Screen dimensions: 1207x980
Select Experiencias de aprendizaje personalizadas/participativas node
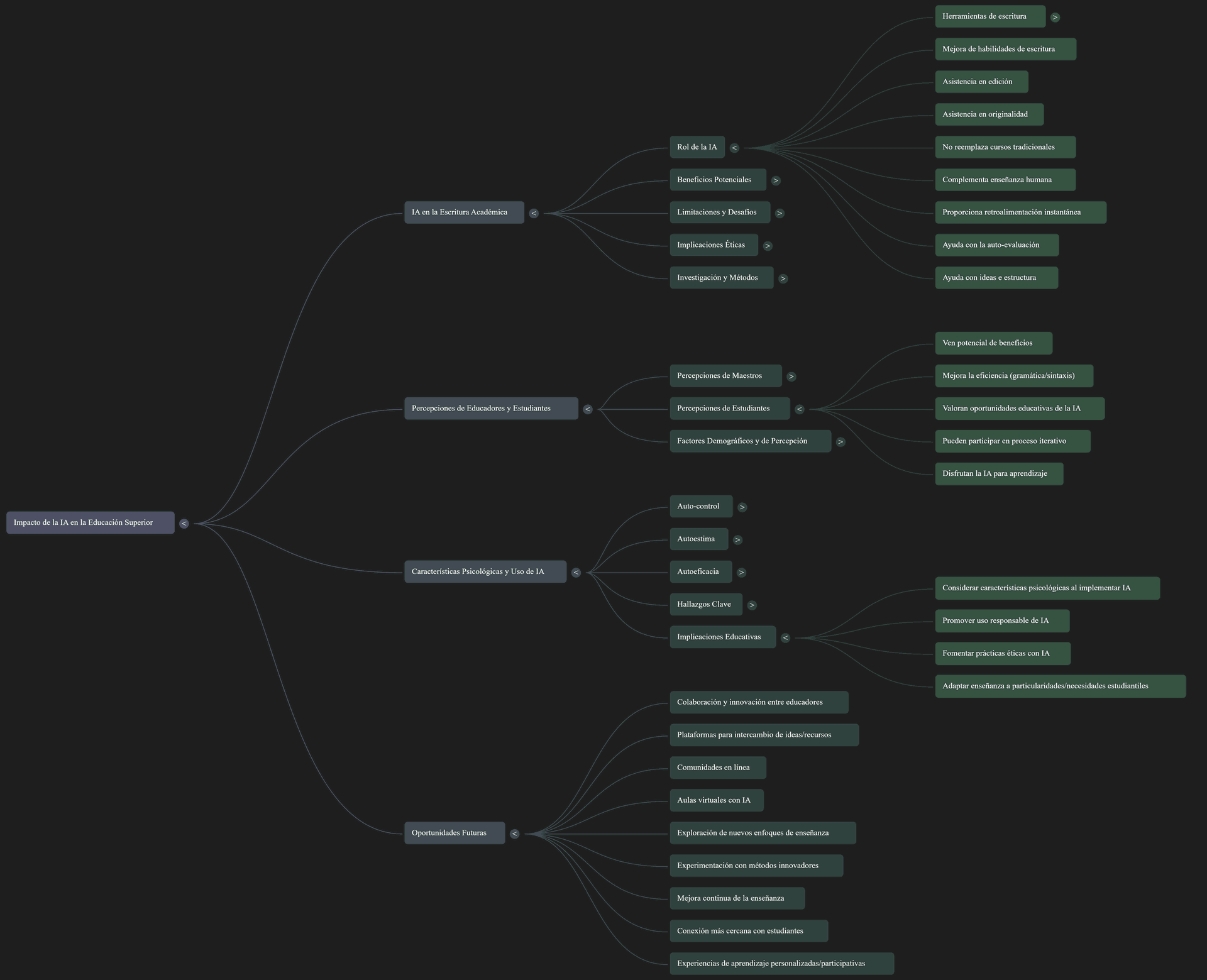[x=782, y=964]
